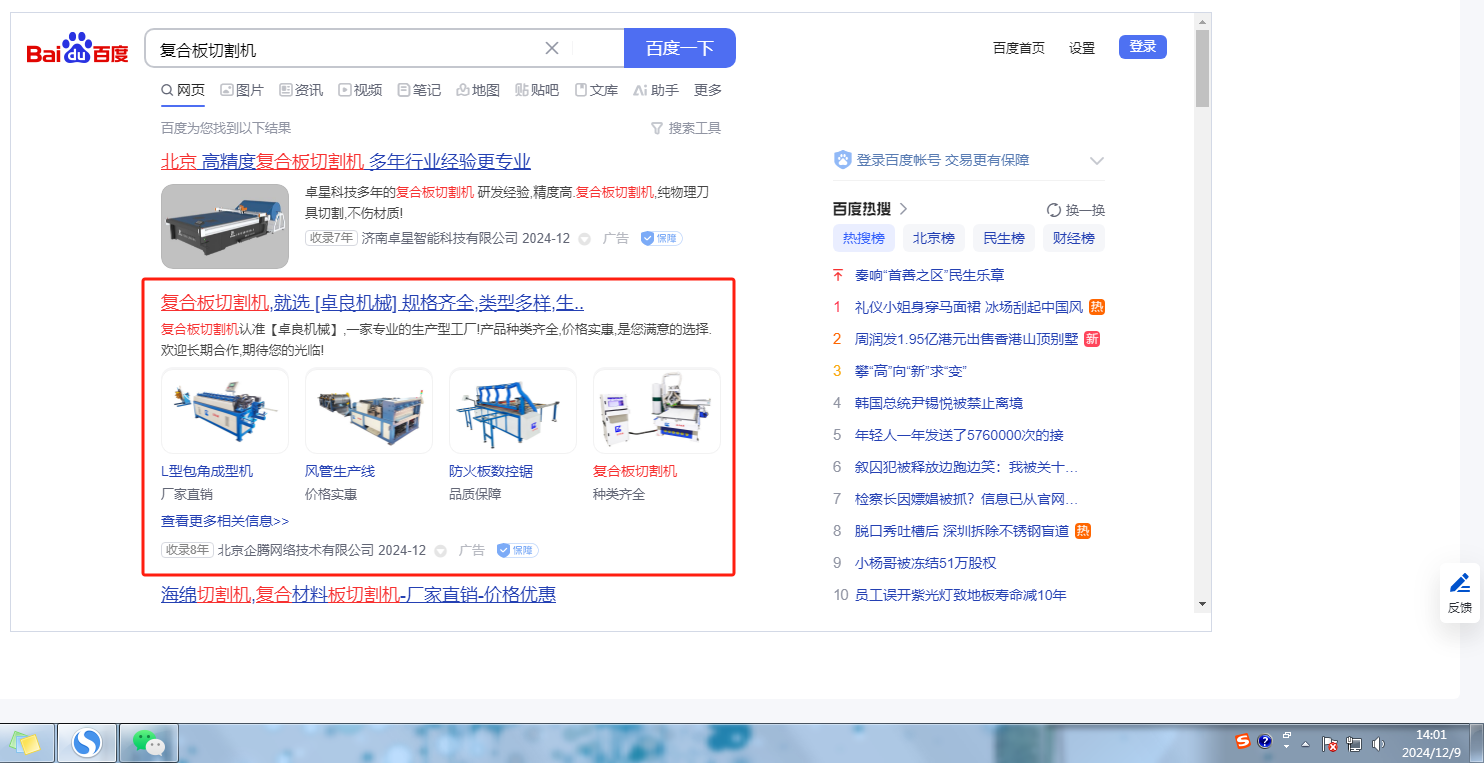Open the 海绵切割机,复合材料板切割机 result title

point(358,595)
